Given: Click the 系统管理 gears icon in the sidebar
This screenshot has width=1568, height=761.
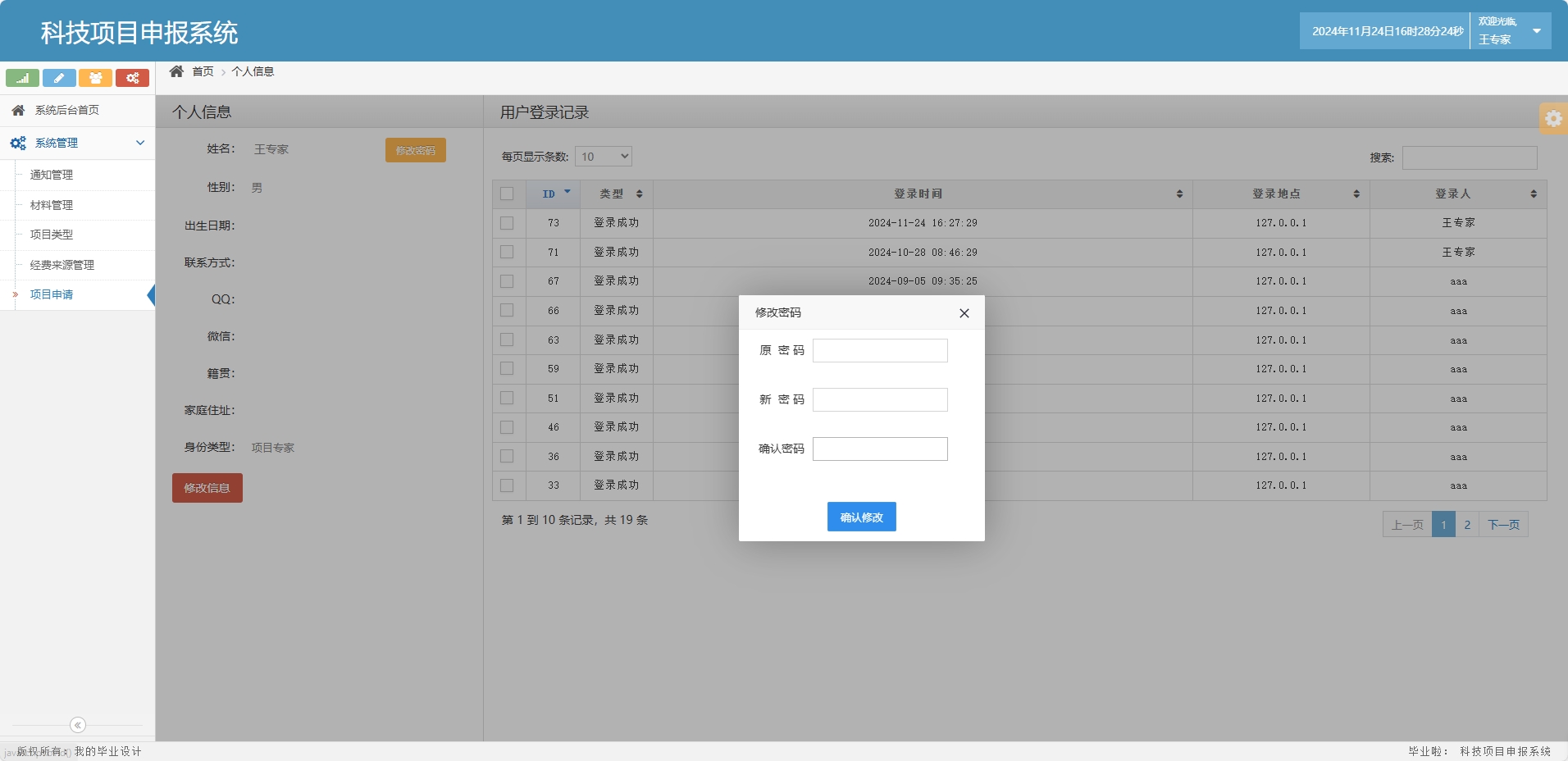Looking at the screenshot, I should (x=18, y=142).
